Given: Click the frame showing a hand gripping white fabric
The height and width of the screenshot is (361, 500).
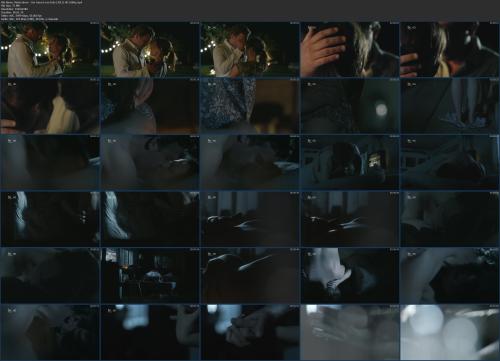Looking at the screenshot, I should click(350, 275).
